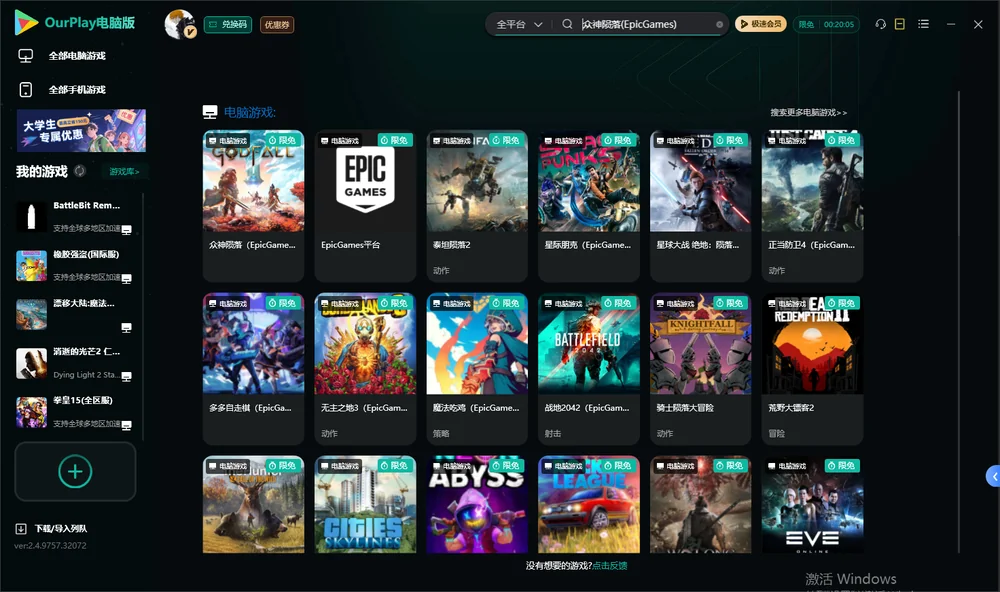The width and height of the screenshot is (1000, 592).
Task: Click the yellow note icon in title bar
Action: tap(900, 24)
